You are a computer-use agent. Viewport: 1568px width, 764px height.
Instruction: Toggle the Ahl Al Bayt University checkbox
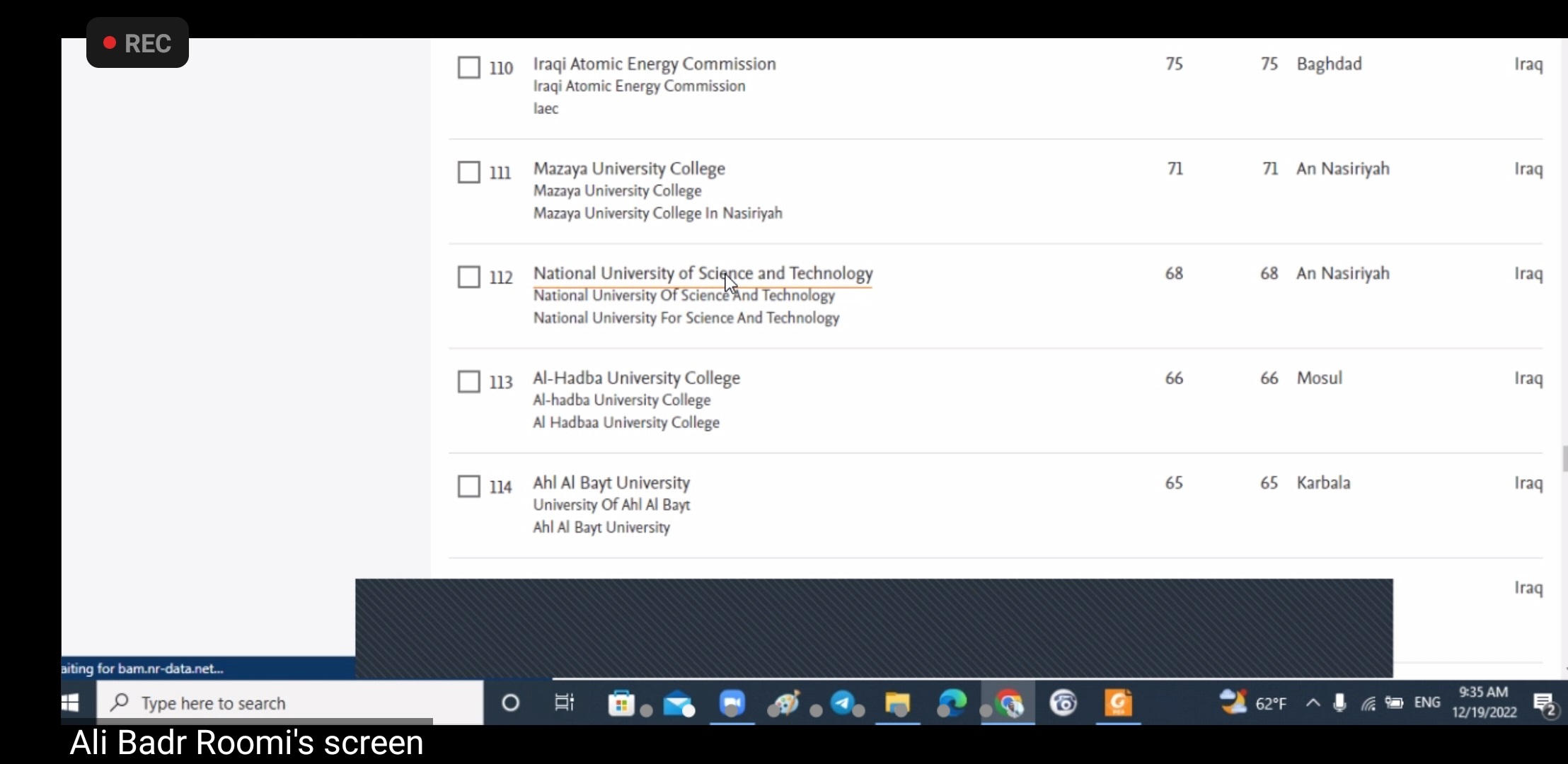[468, 487]
